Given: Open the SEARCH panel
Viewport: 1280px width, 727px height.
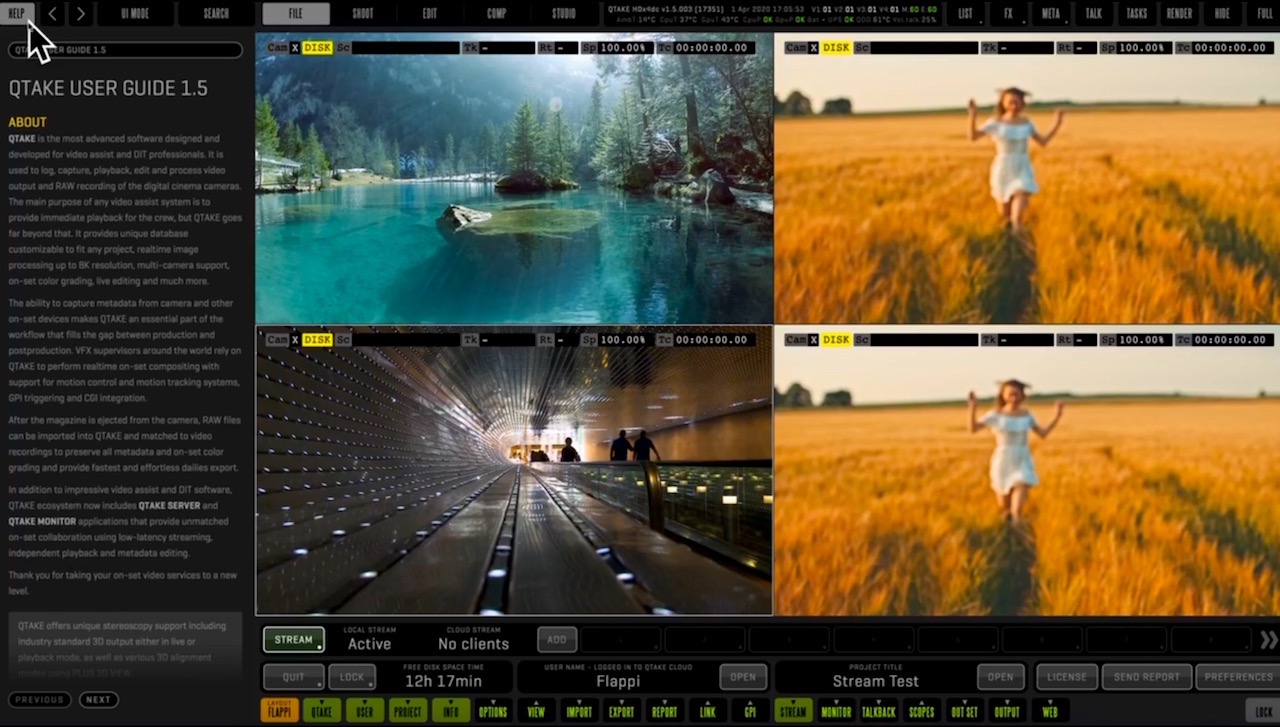Looking at the screenshot, I should click(x=216, y=14).
